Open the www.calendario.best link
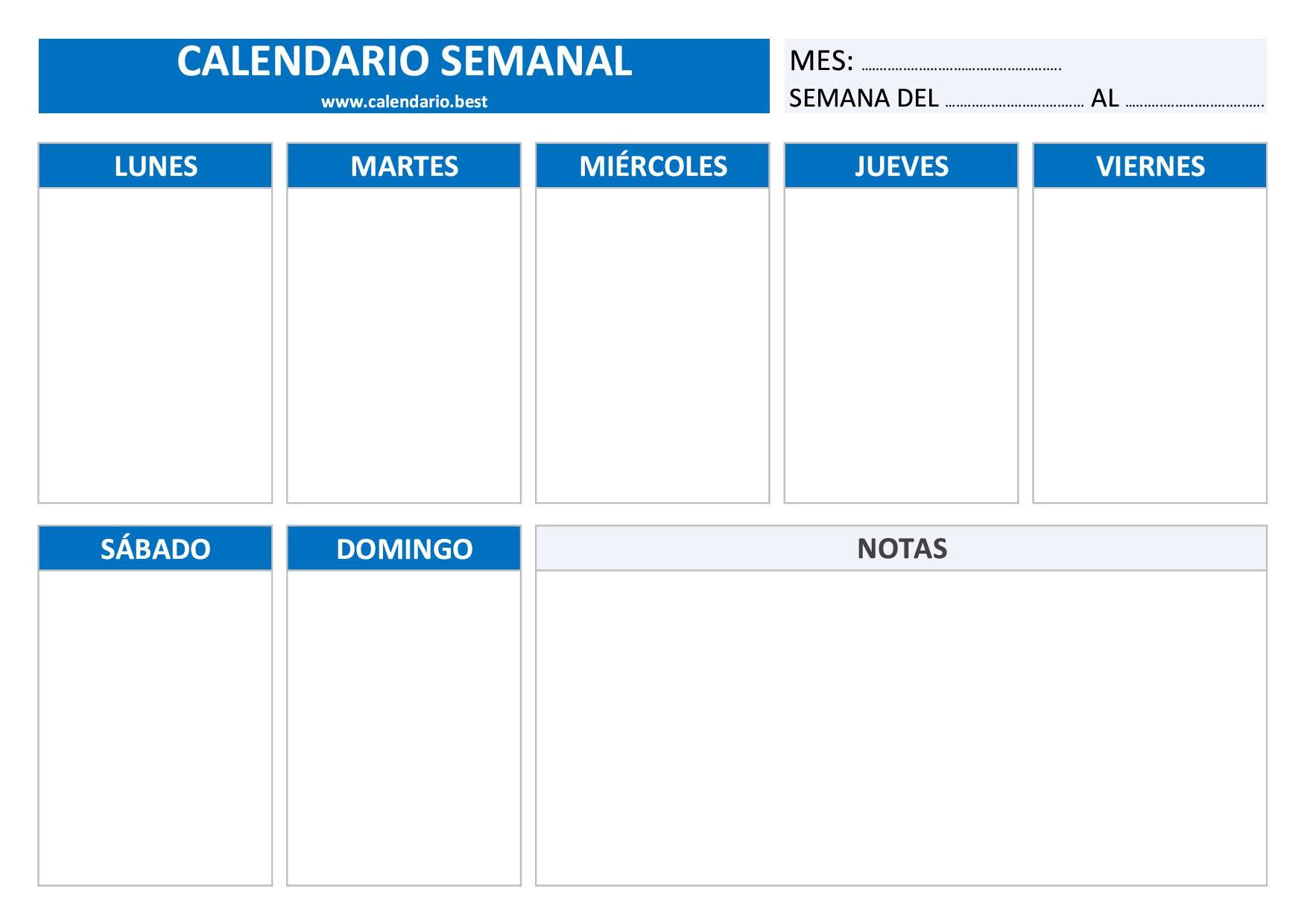This screenshot has height=924, width=1307. pyautogui.click(x=404, y=102)
